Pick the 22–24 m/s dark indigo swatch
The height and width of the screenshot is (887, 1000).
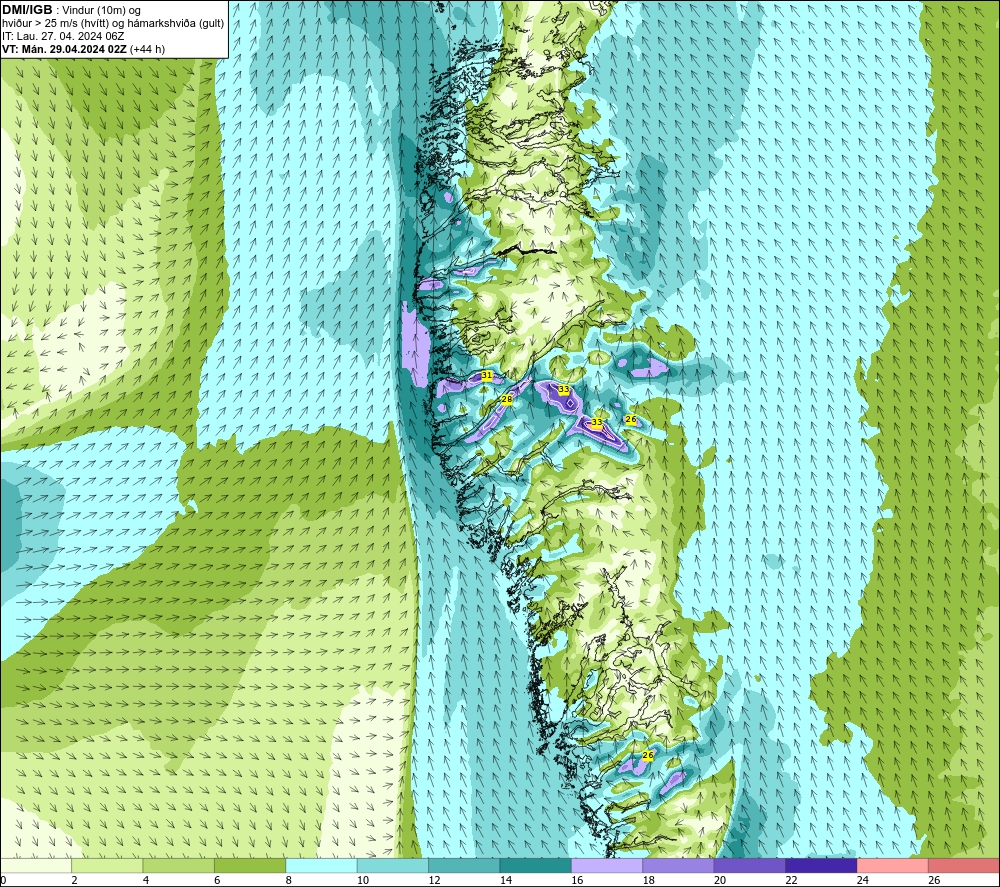(x=821, y=865)
